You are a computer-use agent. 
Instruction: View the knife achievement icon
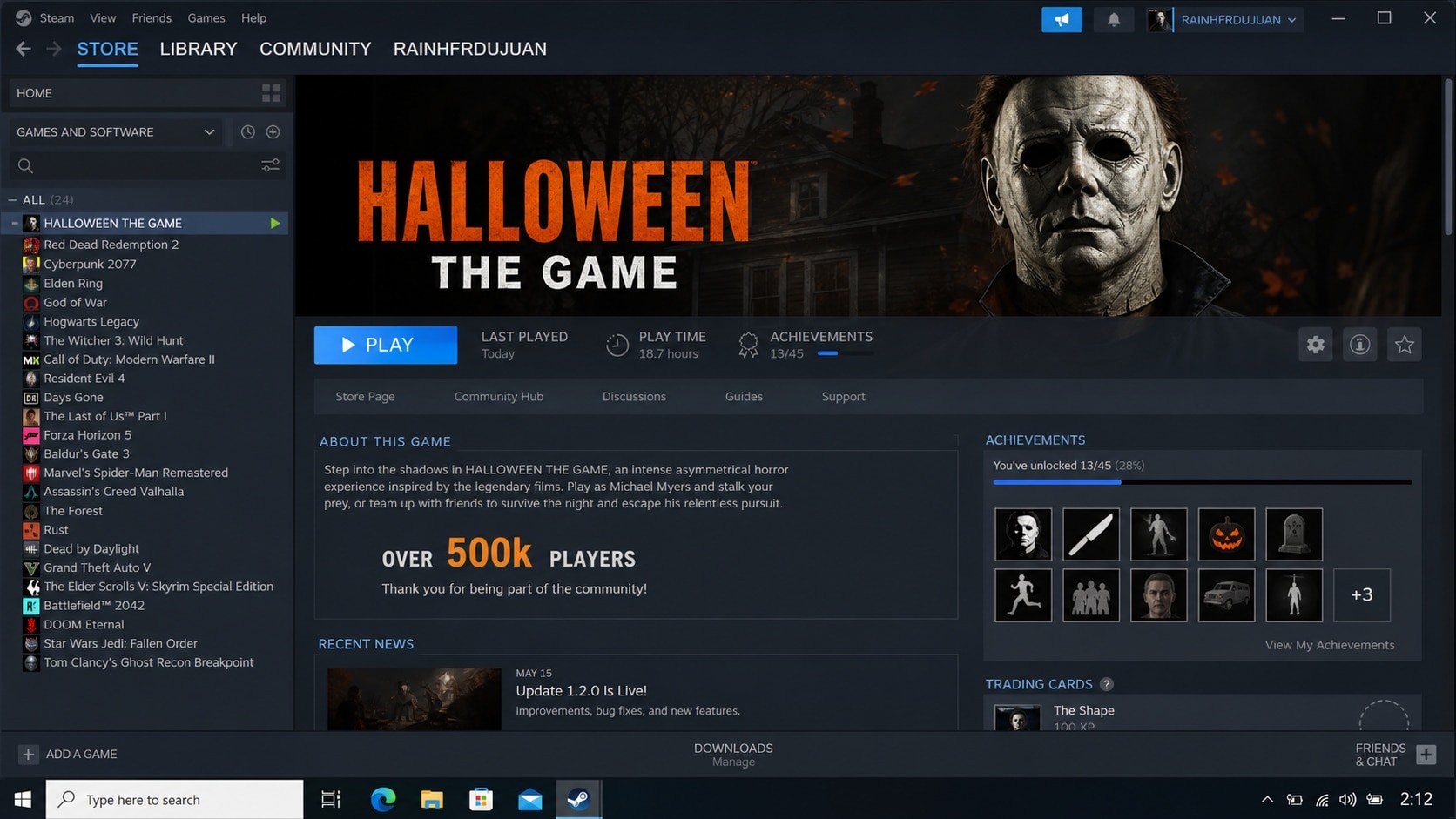(x=1091, y=534)
